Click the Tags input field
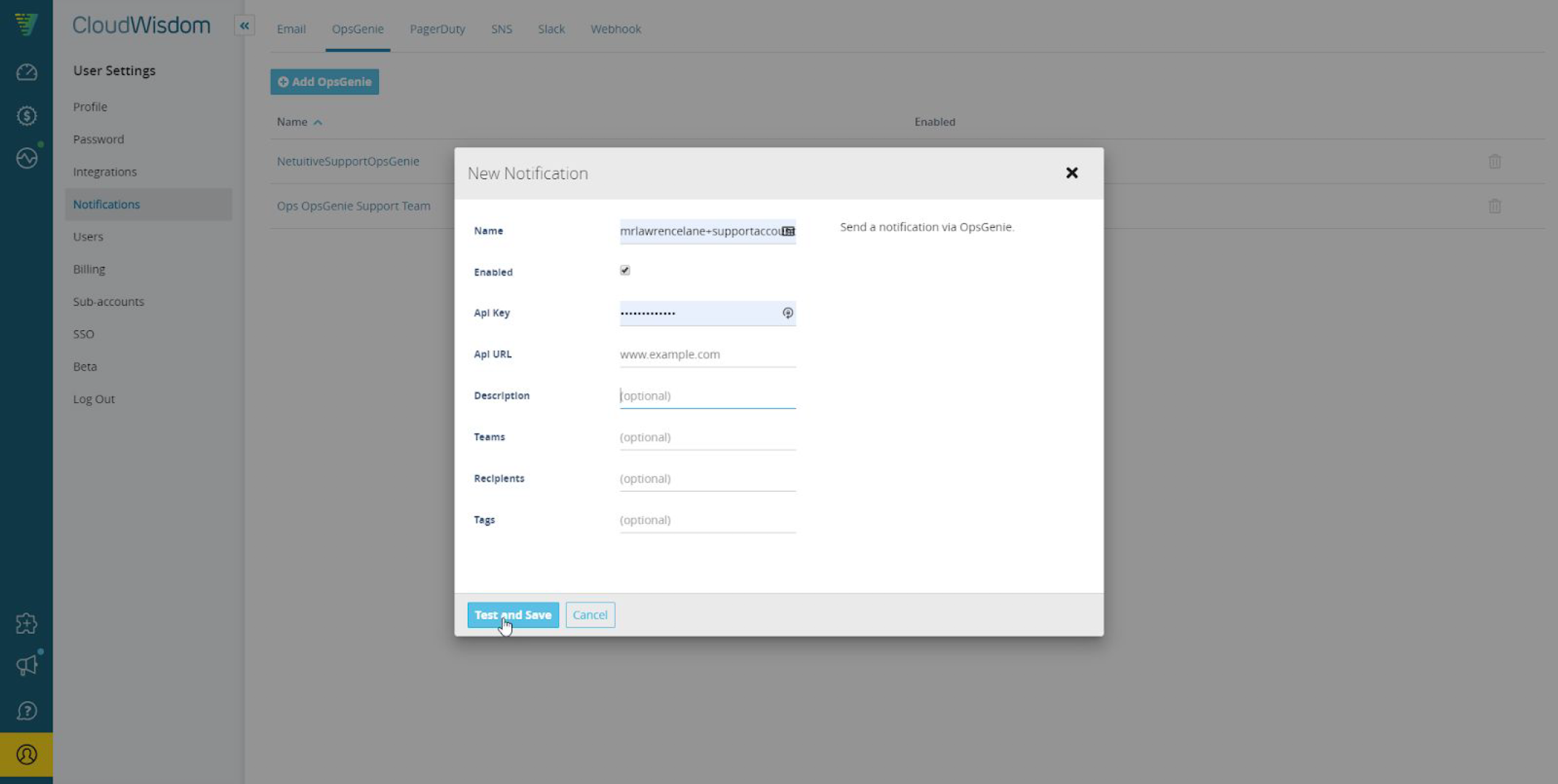The image size is (1558, 784). (x=708, y=520)
